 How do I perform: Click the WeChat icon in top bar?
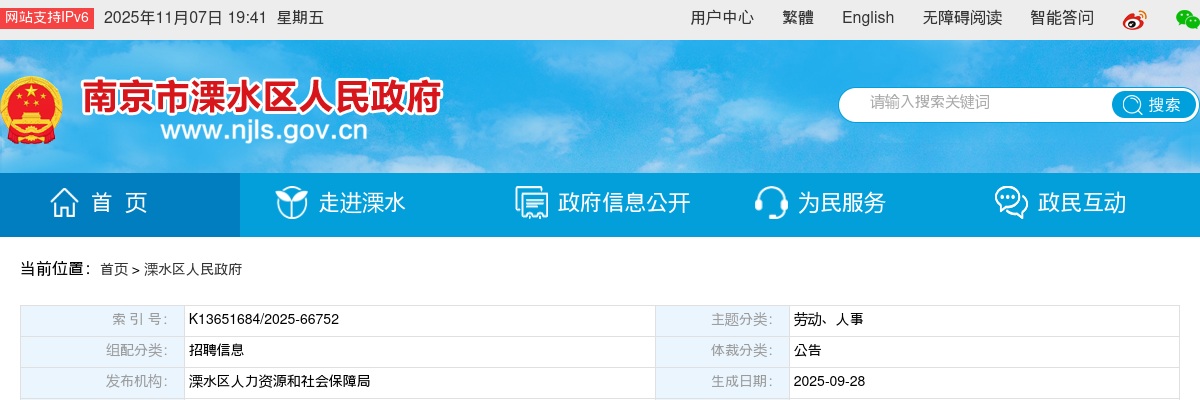point(1186,19)
